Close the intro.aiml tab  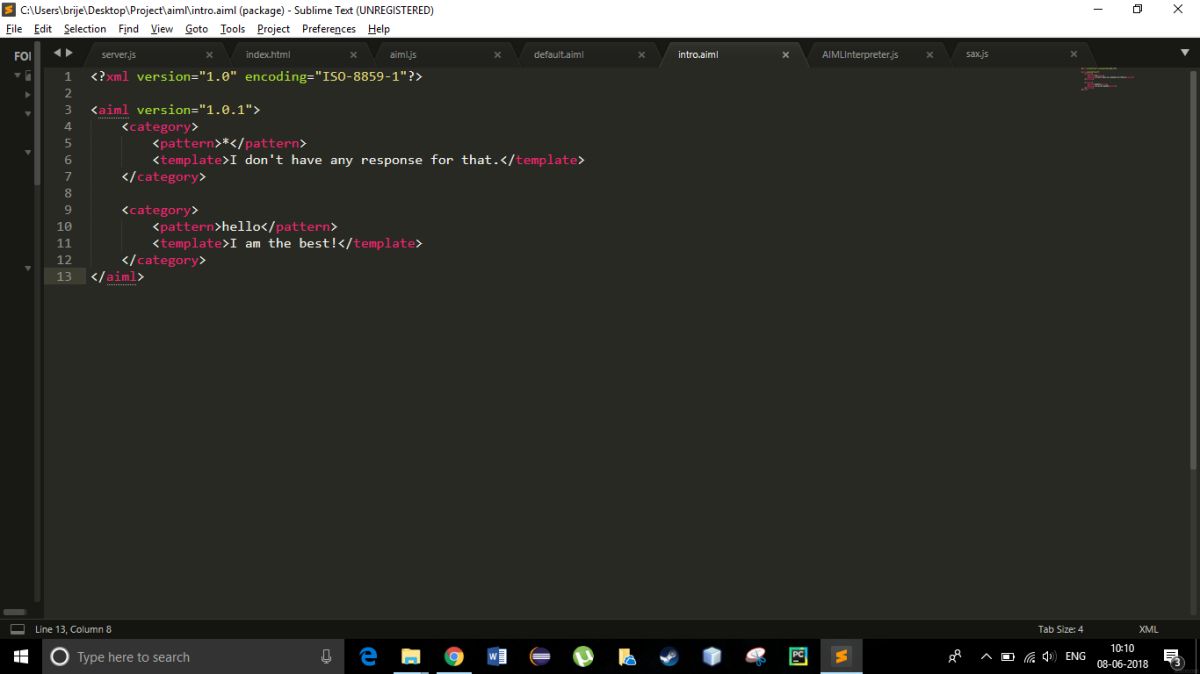pos(785,54)
